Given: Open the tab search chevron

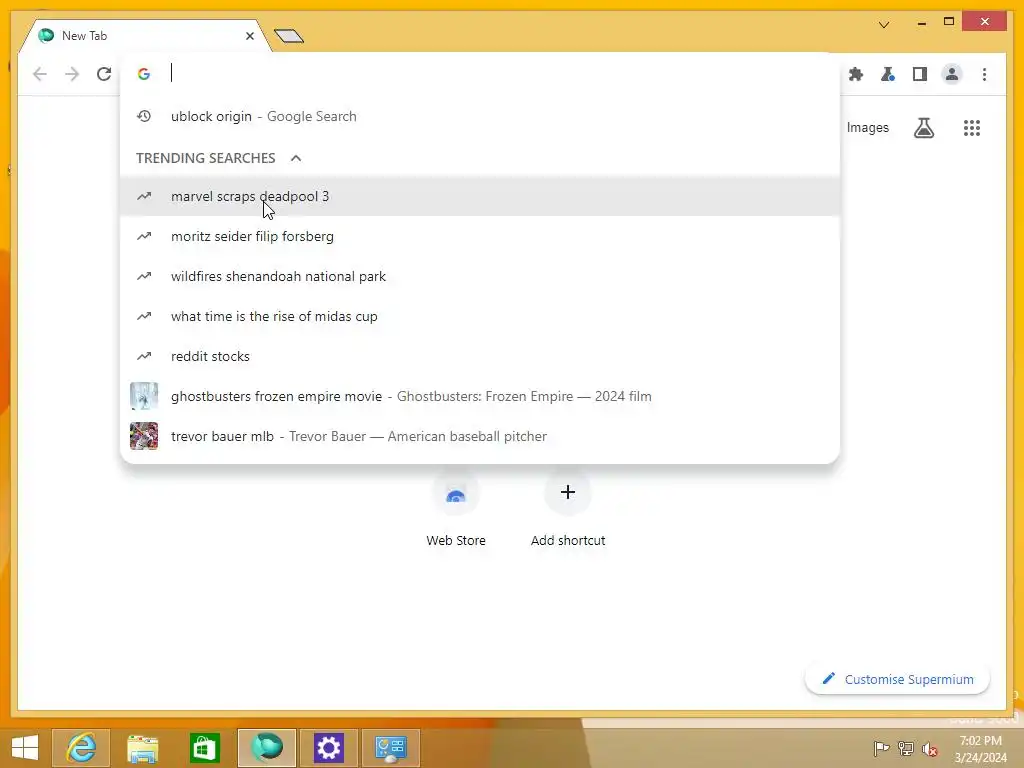Looking at the screenshot, I should tap(884, 25).
